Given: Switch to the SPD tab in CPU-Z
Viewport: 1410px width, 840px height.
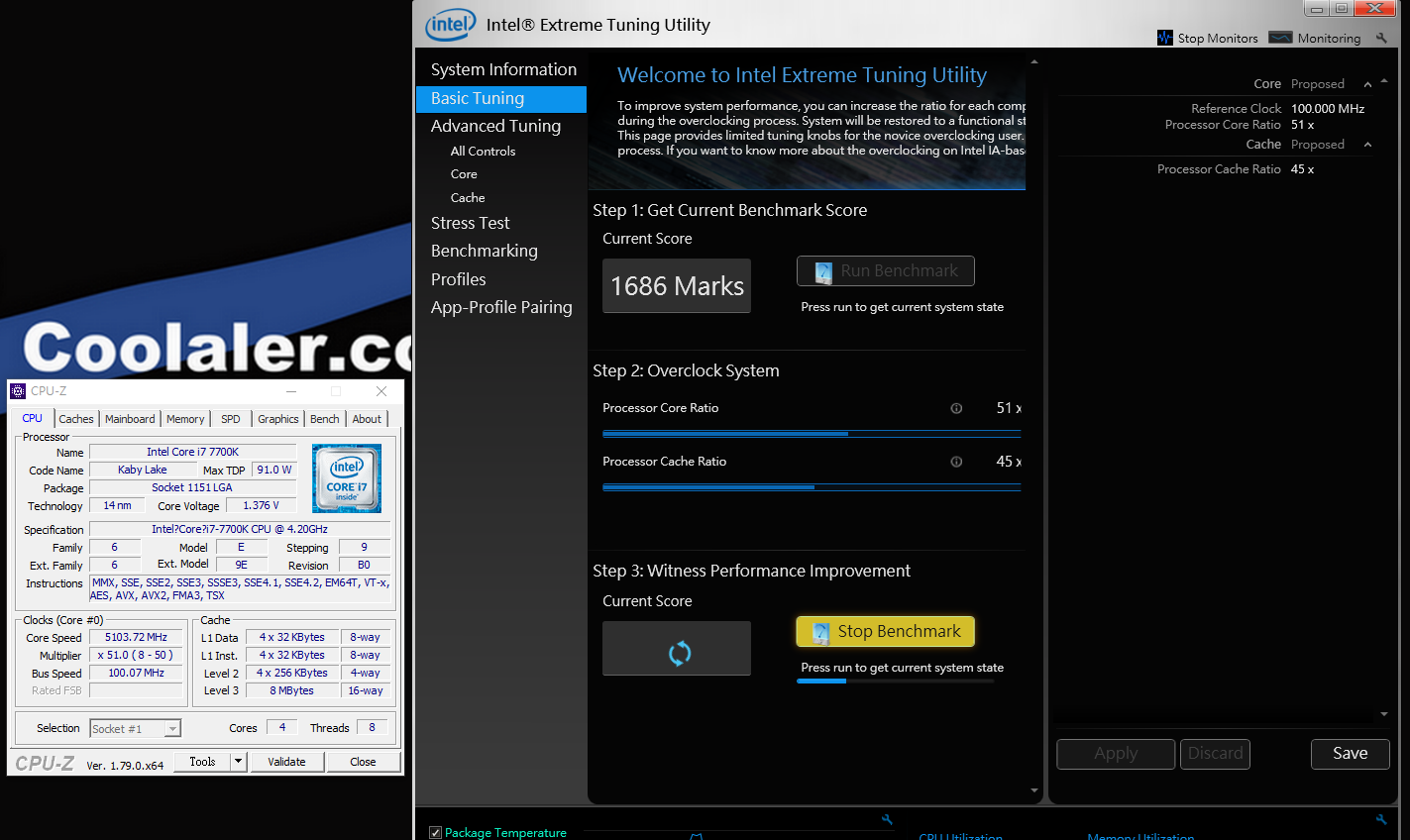Looking at the screenshot, I should [x=231, y=419].
